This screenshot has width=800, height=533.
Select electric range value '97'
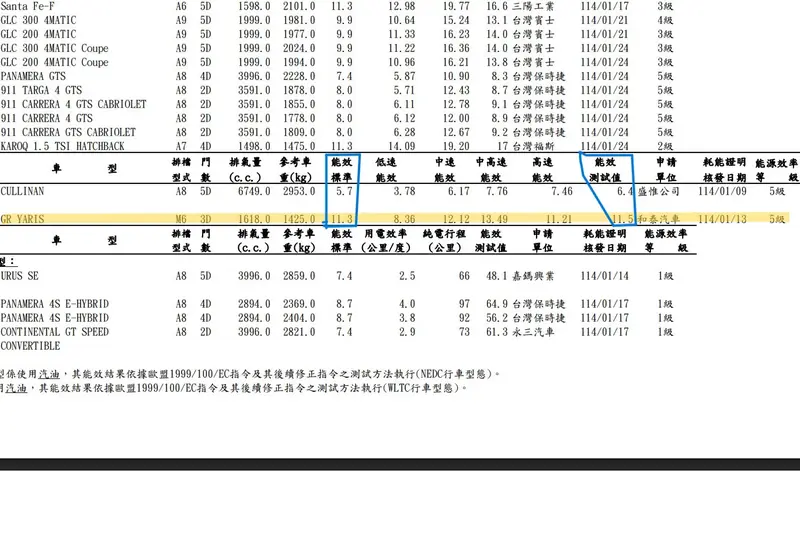click(x=464, y=304)
